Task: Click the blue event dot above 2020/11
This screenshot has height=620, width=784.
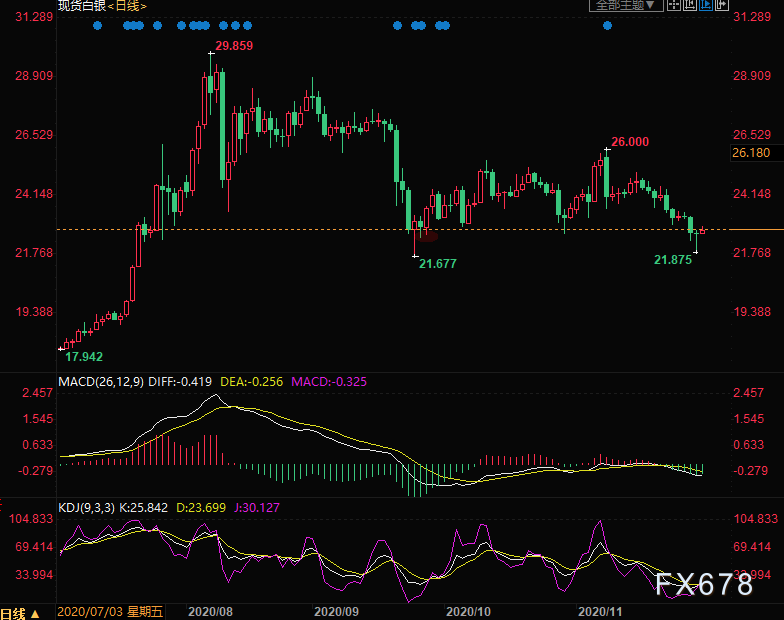Action: [x=608, y=26]
